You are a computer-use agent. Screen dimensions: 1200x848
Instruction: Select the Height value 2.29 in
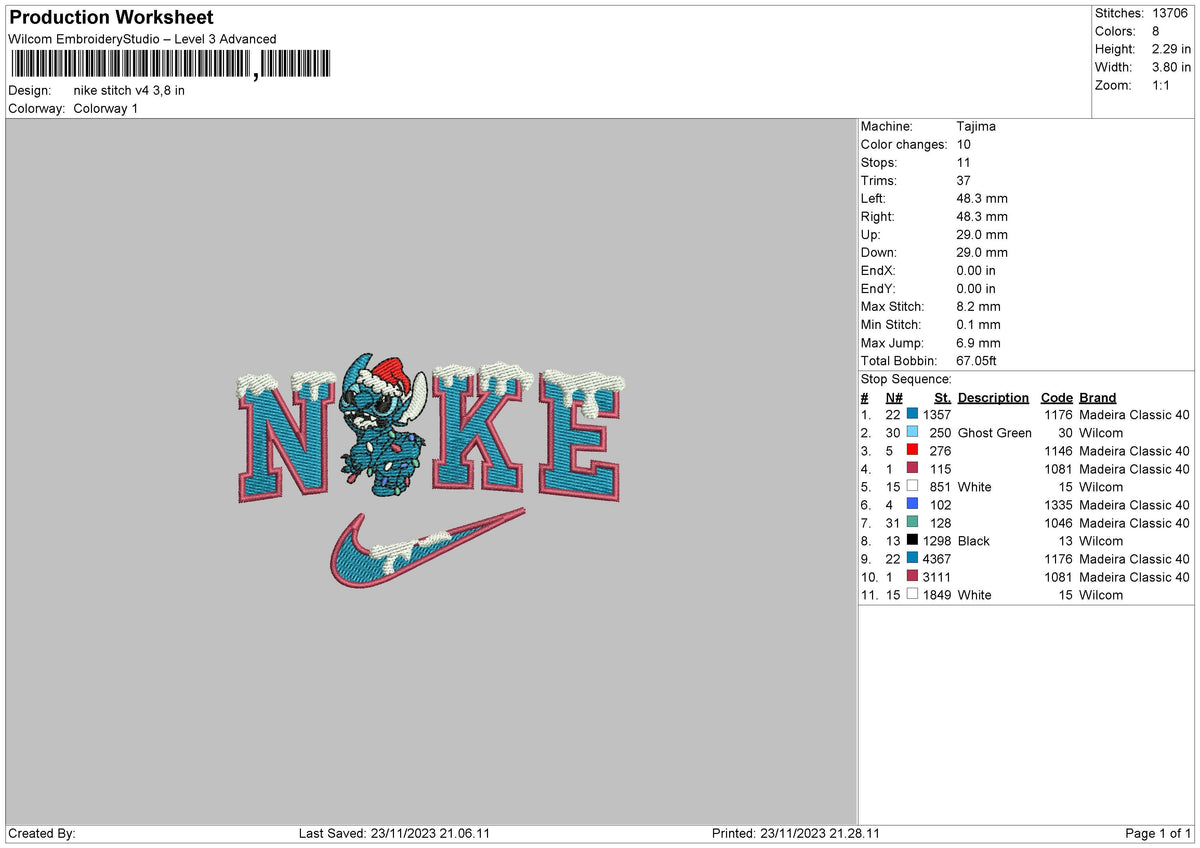1170,49
